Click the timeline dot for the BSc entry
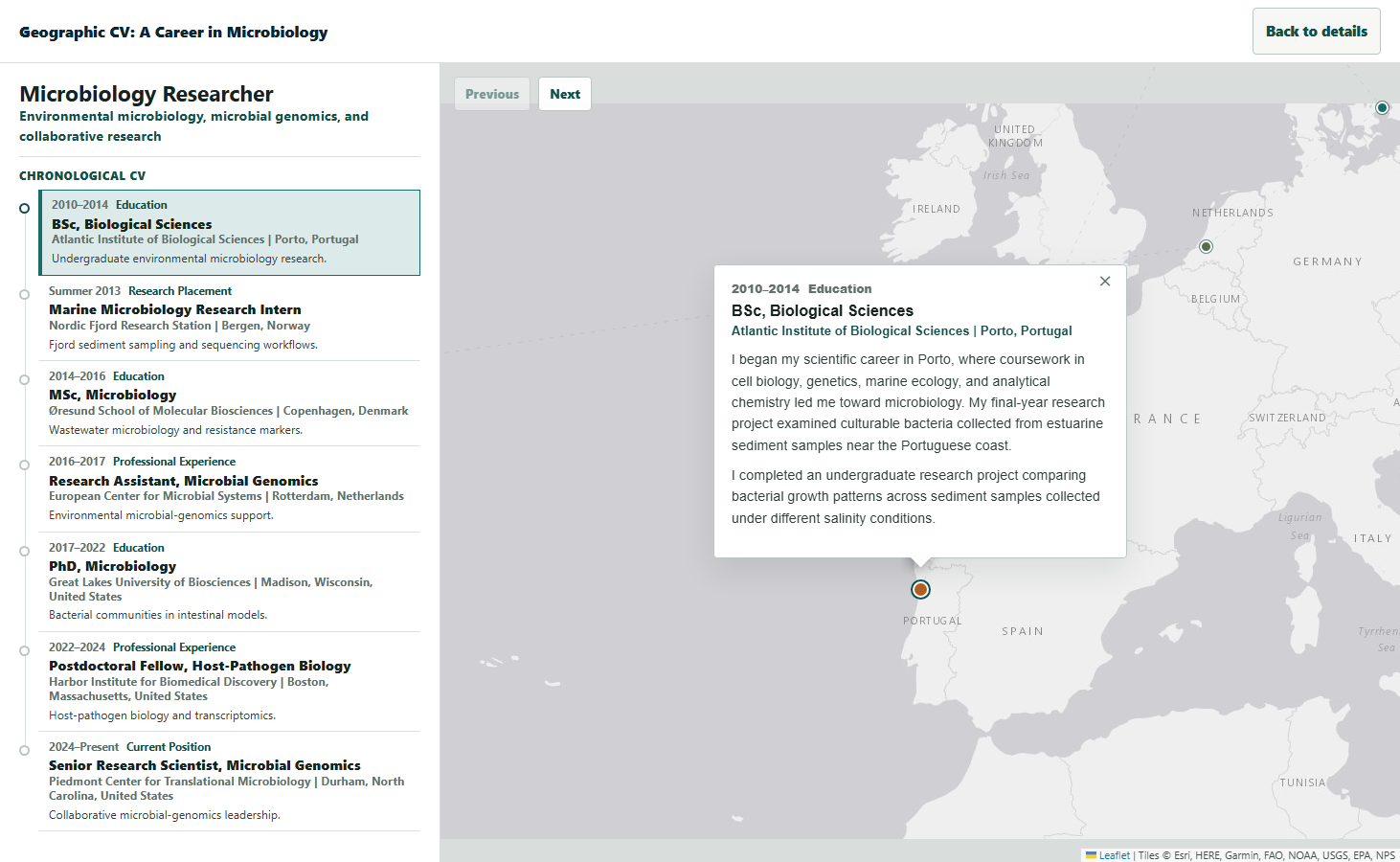The height and width of the screenshot is (862, 1400). coord(24,208)
